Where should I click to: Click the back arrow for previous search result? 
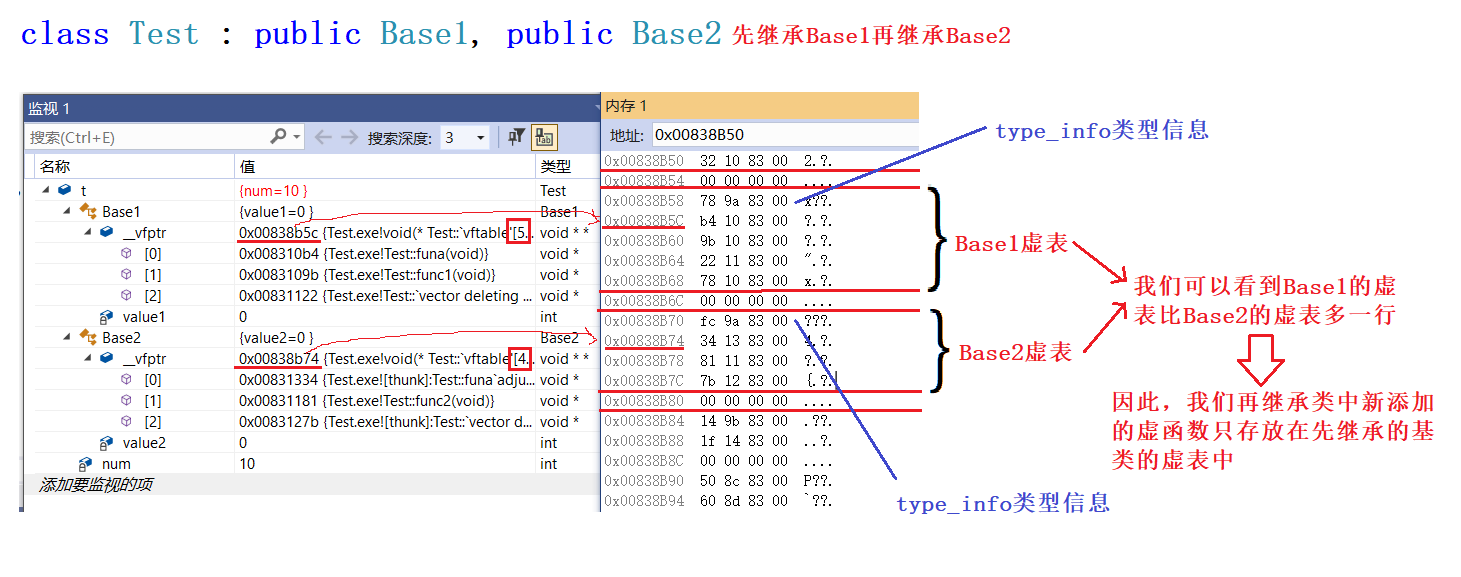click(323, 137)
